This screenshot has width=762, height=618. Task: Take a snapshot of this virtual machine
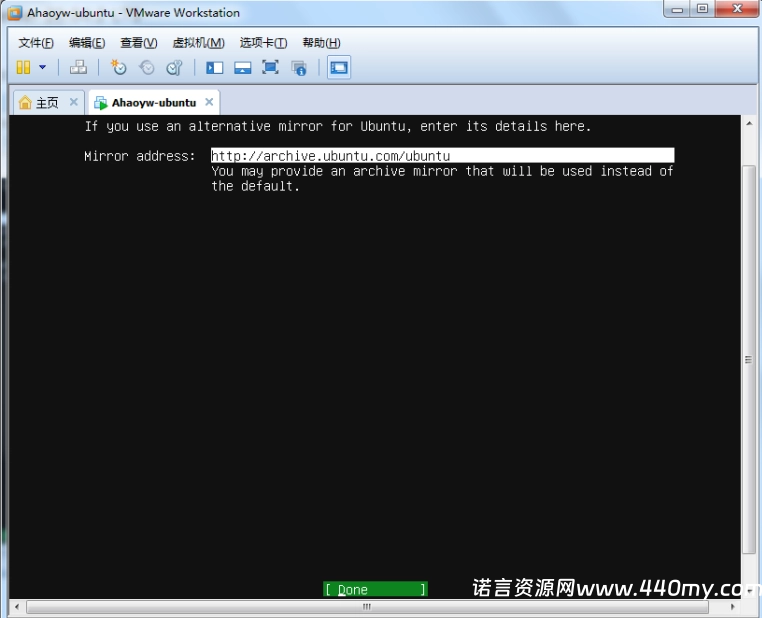[x=118, y=67]
